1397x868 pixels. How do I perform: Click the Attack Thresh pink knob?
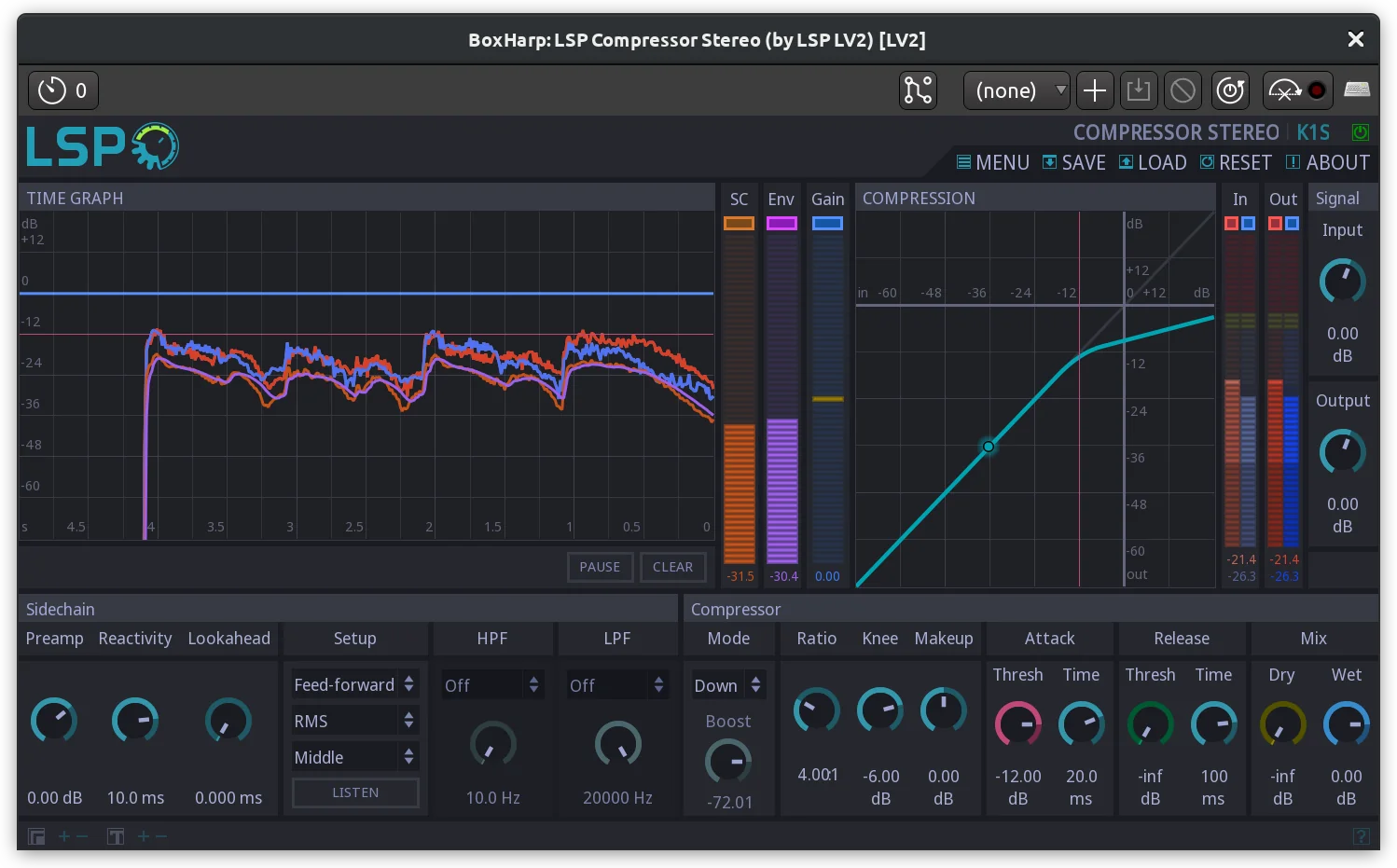[1017, 724]
